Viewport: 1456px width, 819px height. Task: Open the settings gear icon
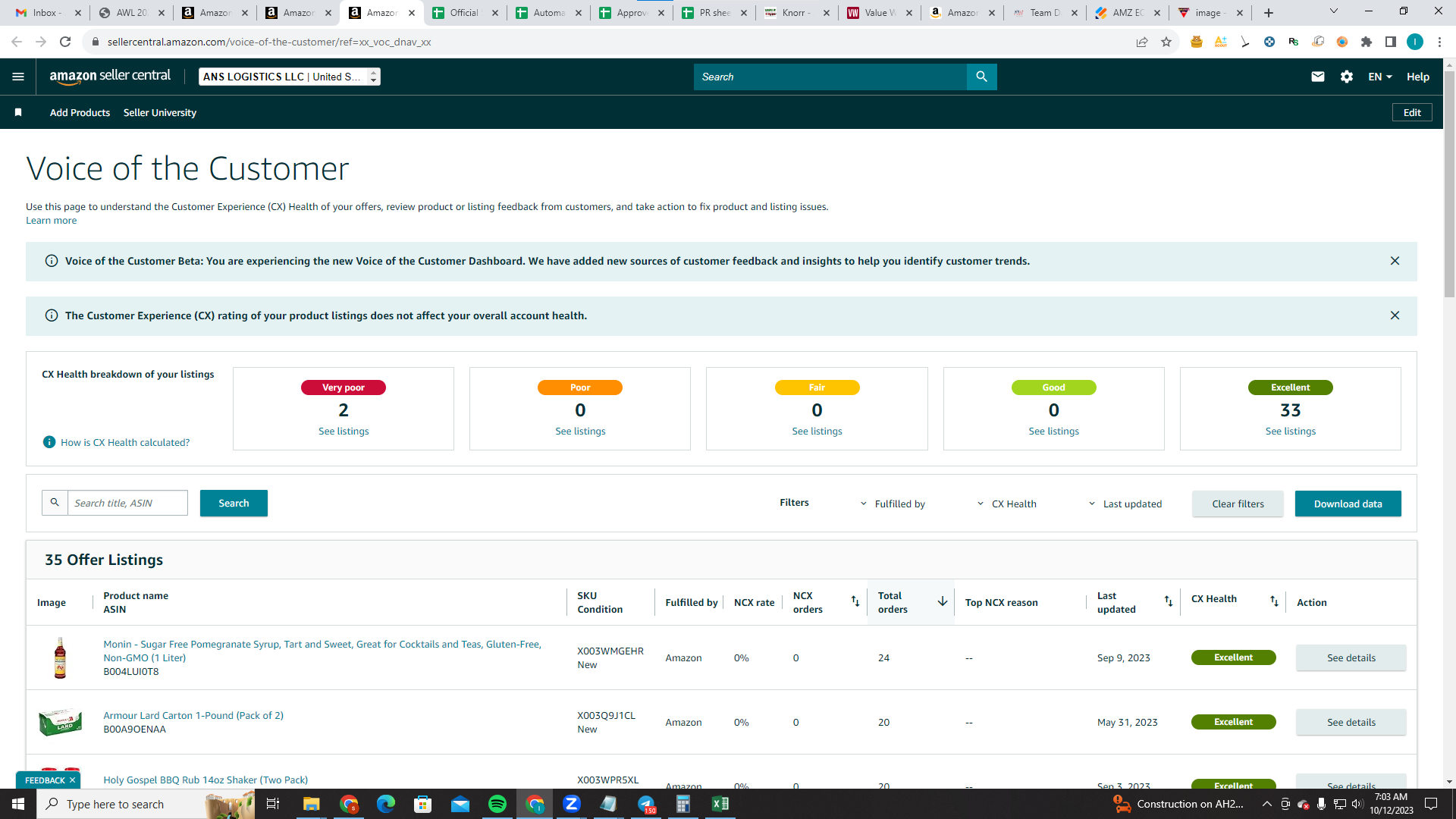click(x=1347, y=77)
